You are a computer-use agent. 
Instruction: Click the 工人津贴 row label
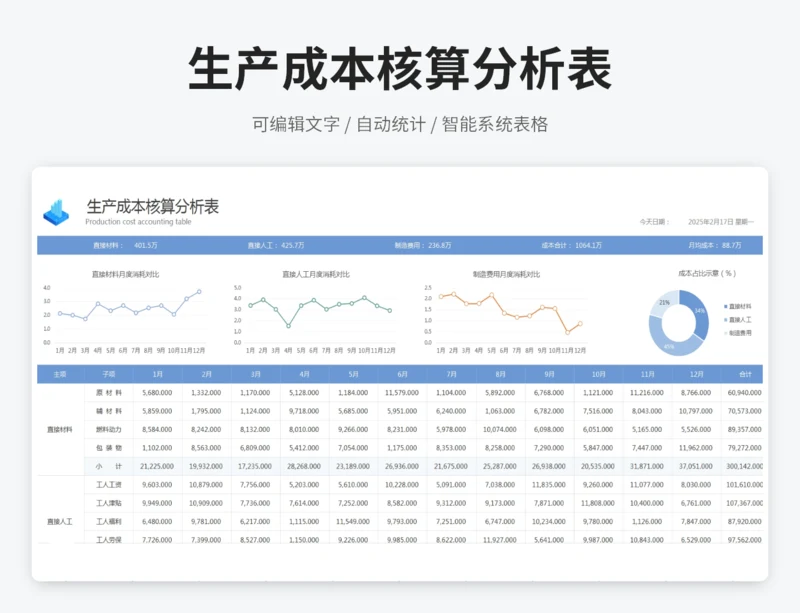(109, 503)
